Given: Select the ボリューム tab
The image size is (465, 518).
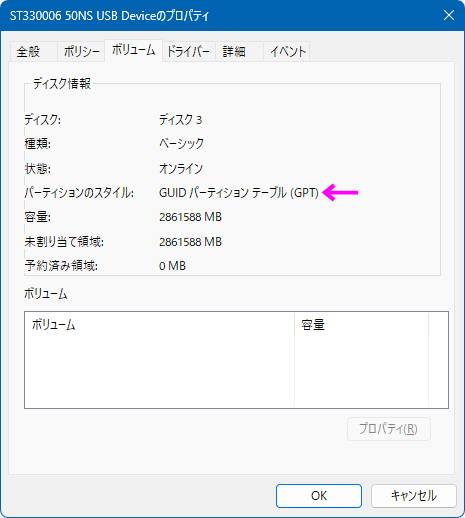Looking at the screenshot, I should [x=133, y=50].
